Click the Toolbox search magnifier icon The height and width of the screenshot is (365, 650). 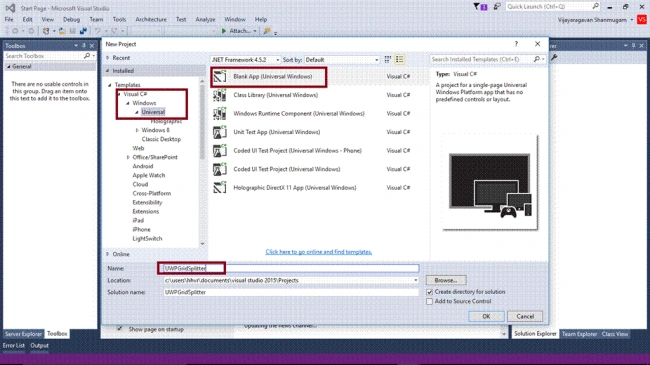tap(87, 56)
